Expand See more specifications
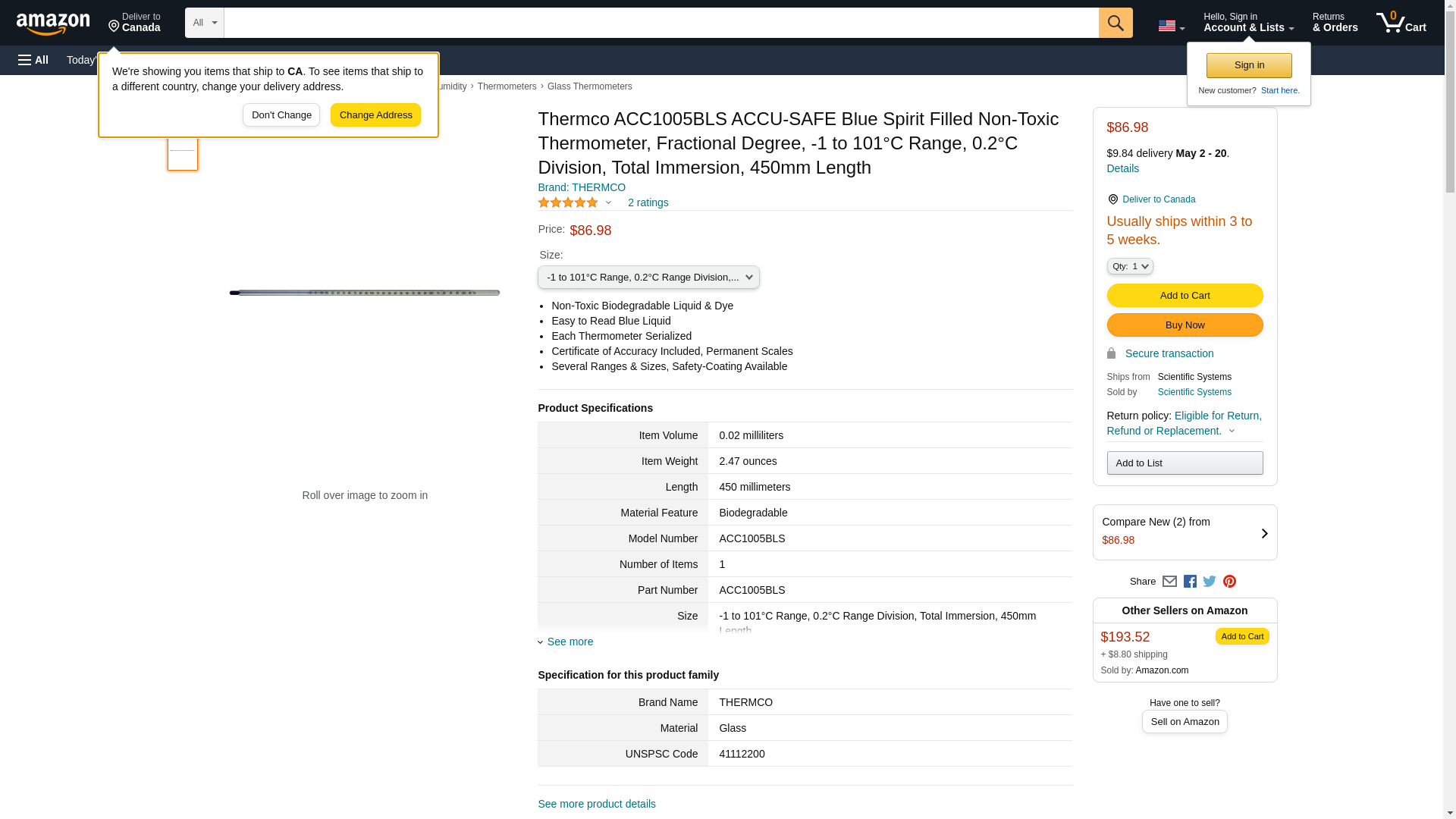The image size is (1456, 819). coord(570,642)
